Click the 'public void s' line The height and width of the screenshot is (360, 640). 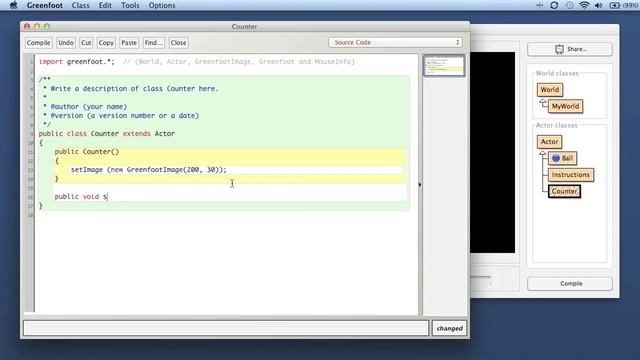pos(81,196)
